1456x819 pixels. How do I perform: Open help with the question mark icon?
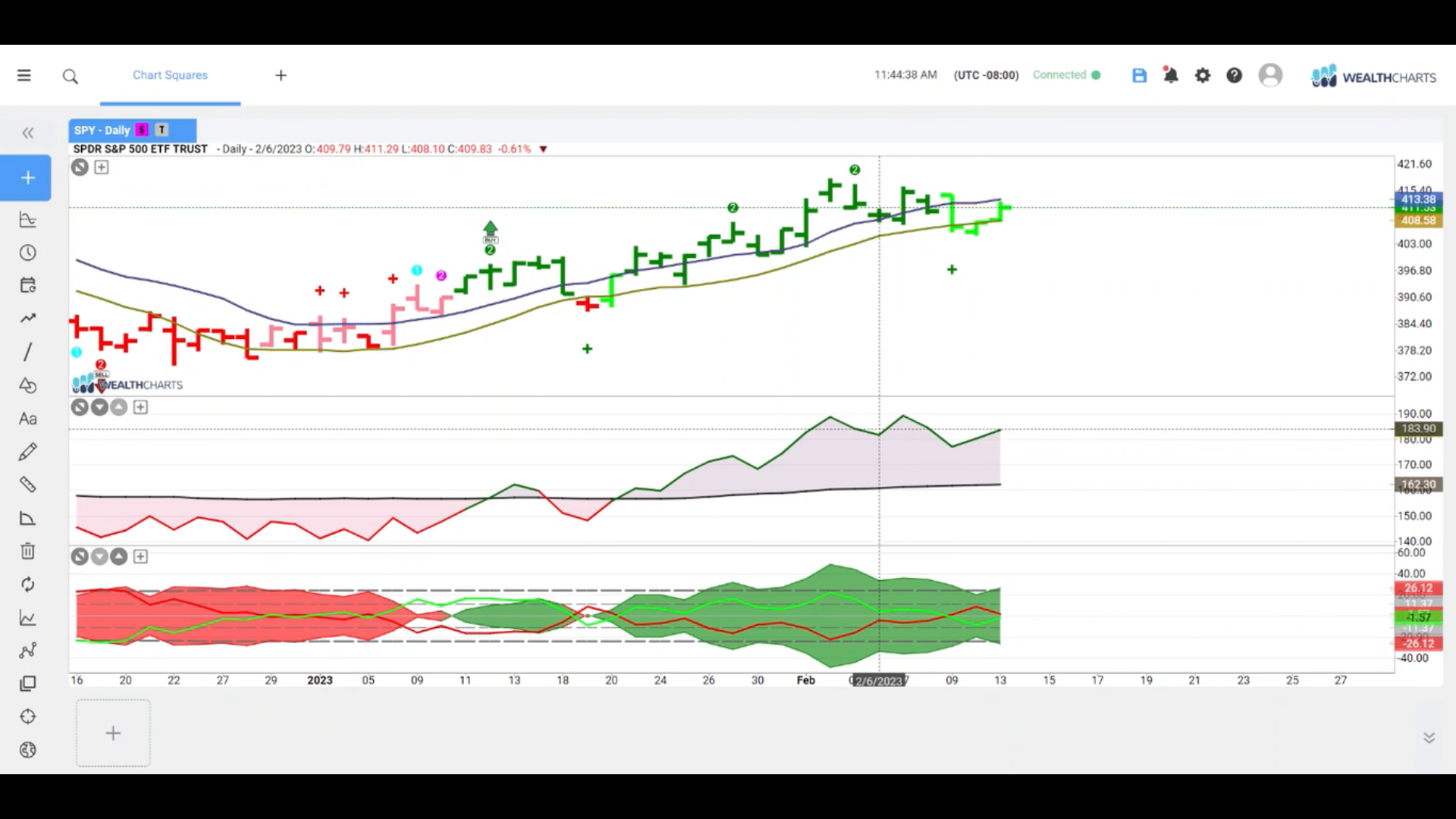click(1235, 75)
